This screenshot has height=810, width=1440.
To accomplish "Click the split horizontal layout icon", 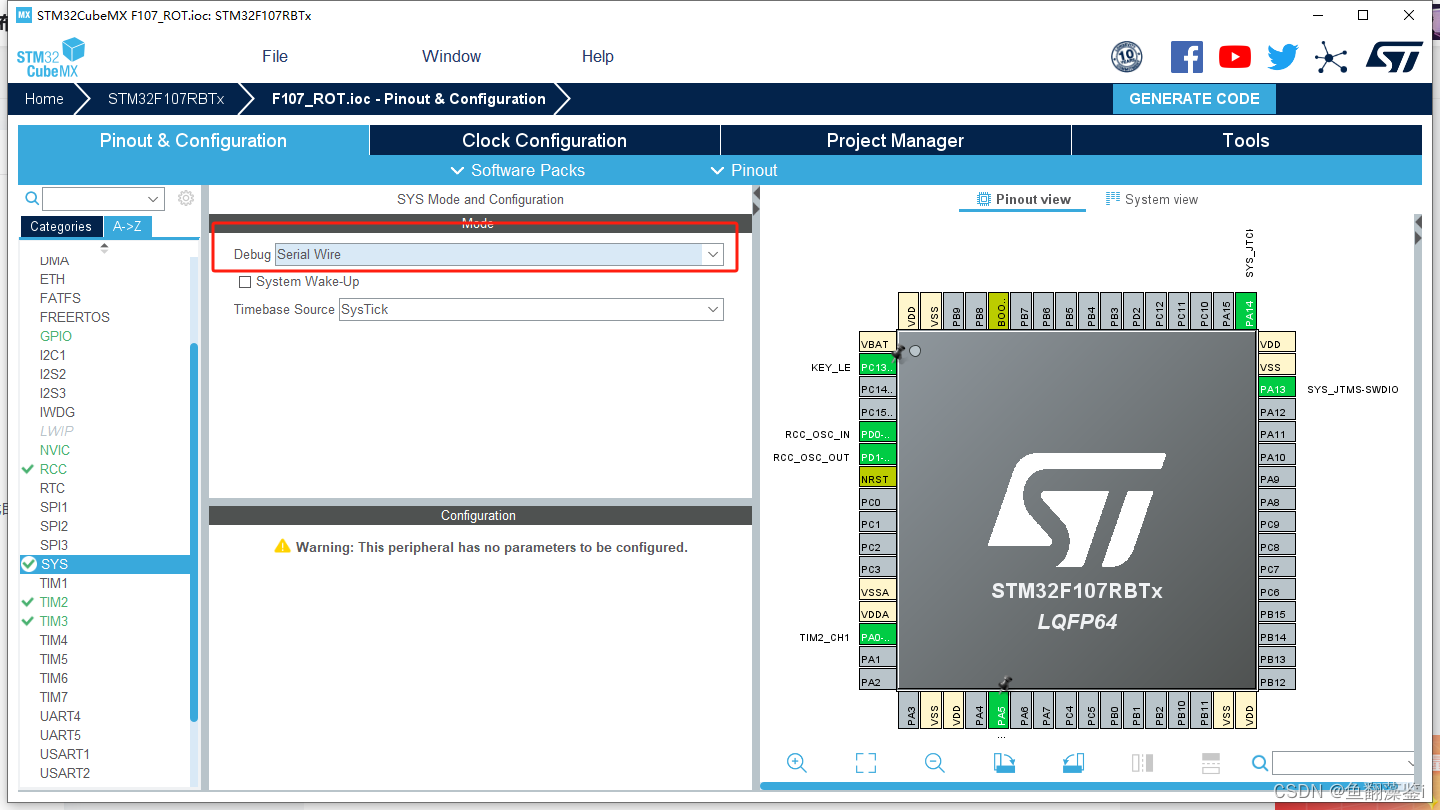I will pyautogui.click(x=1211, y=763).
